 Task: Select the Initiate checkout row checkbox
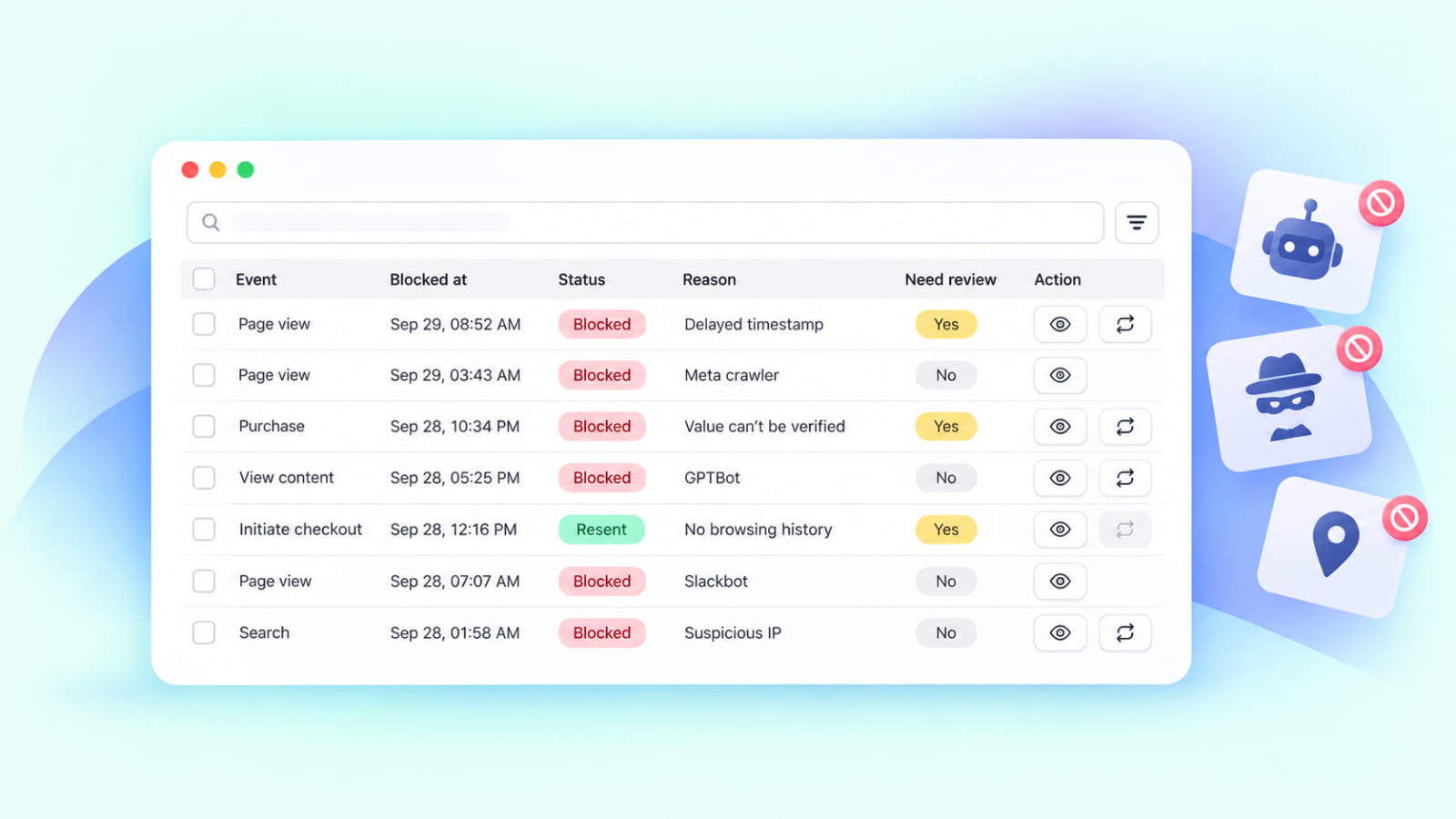(x=204, y=530)
